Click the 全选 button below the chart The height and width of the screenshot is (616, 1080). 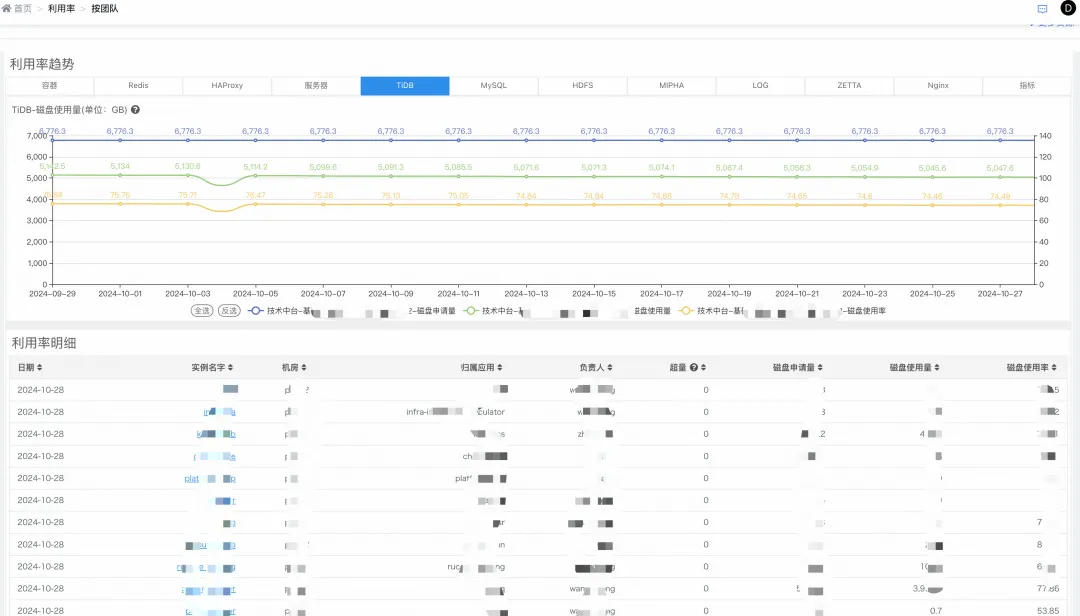(x=200, y=310)
